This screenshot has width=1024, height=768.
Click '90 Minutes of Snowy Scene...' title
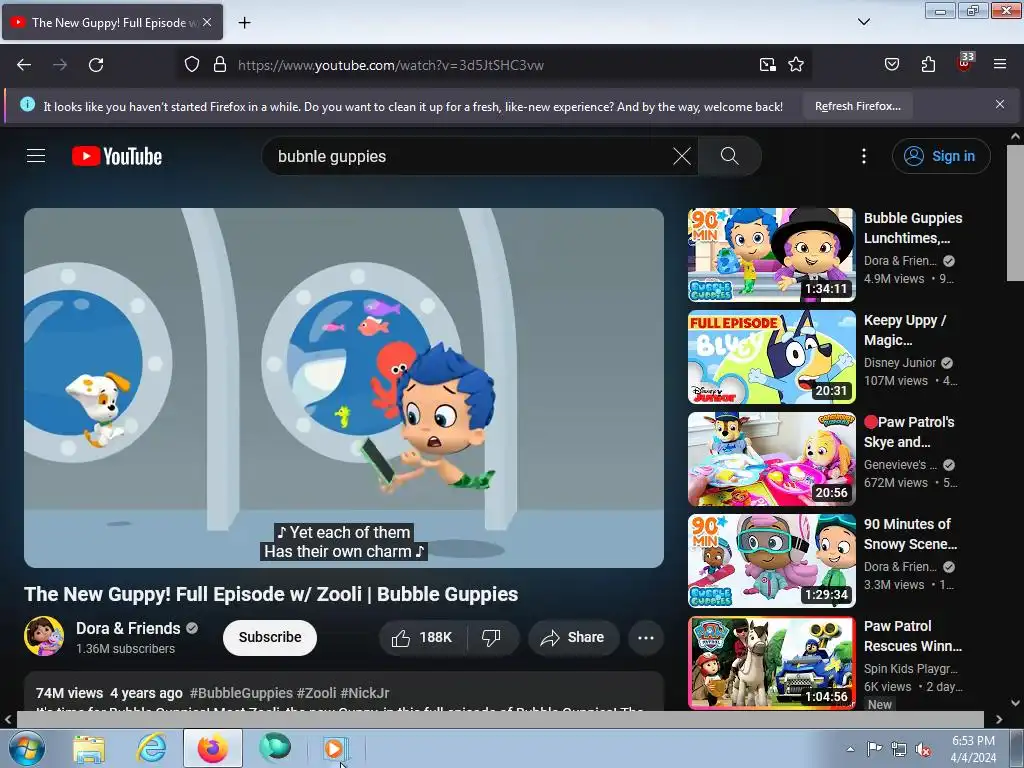(x=910, y=534)
